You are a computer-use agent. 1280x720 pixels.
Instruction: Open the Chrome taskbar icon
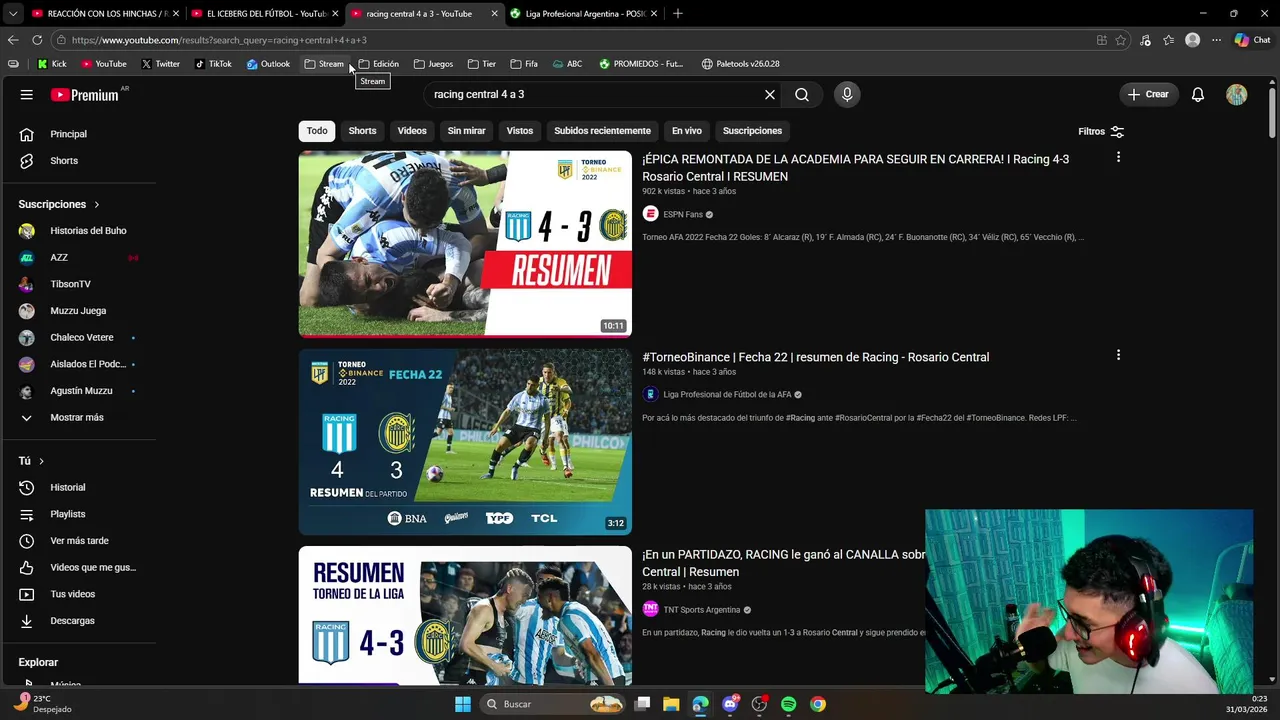(818, 704)
